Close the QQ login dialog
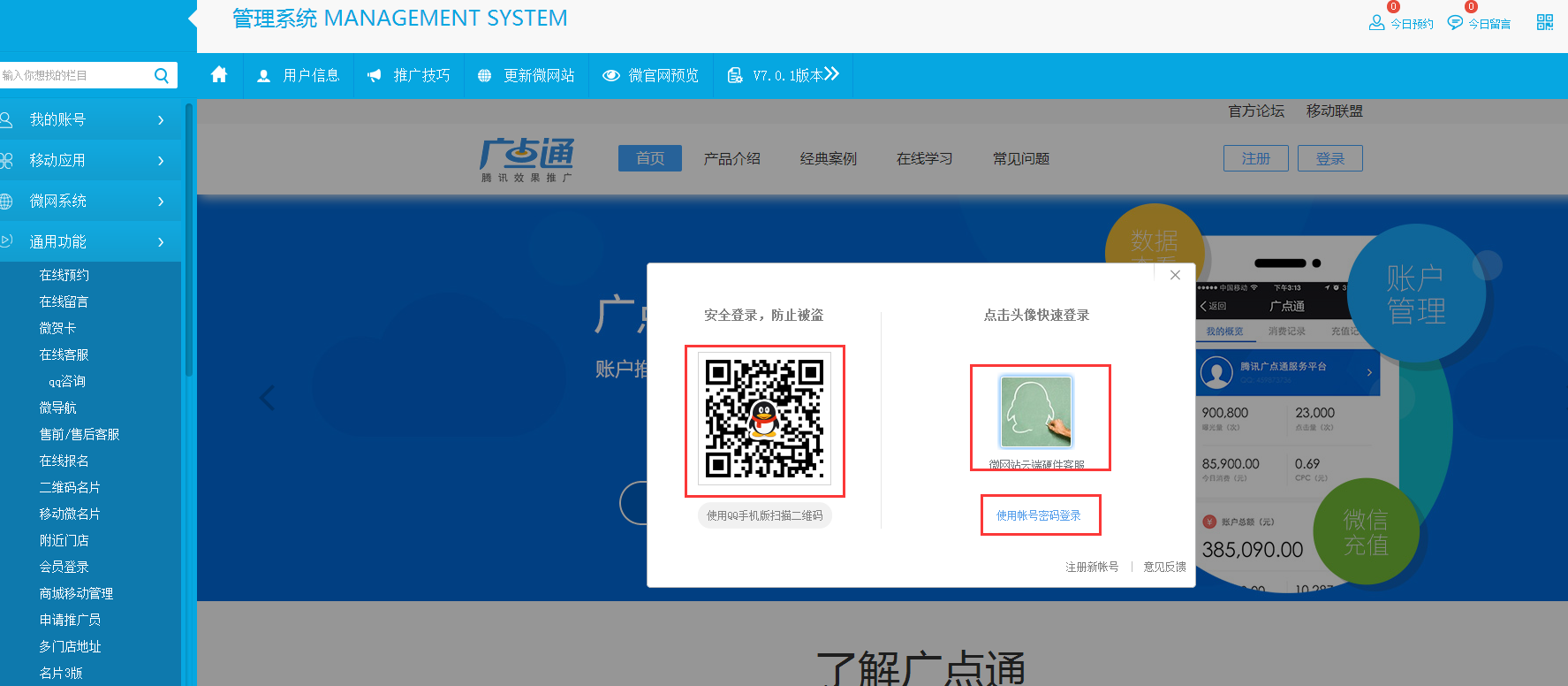The width and height of the screenshot is (1568, 686). 1175,275
